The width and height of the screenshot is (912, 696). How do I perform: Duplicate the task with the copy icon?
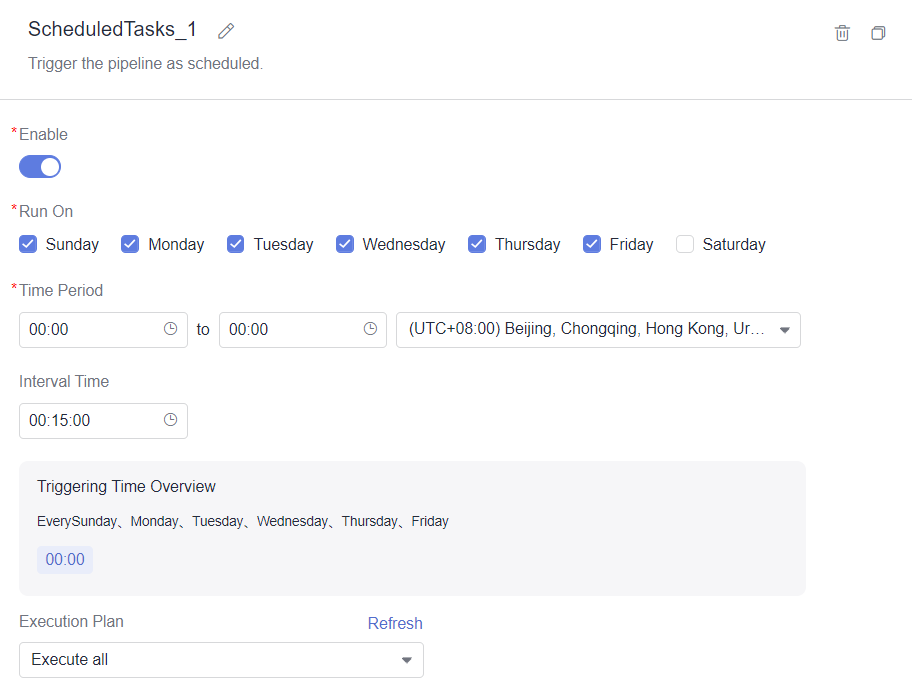point(878,33)
